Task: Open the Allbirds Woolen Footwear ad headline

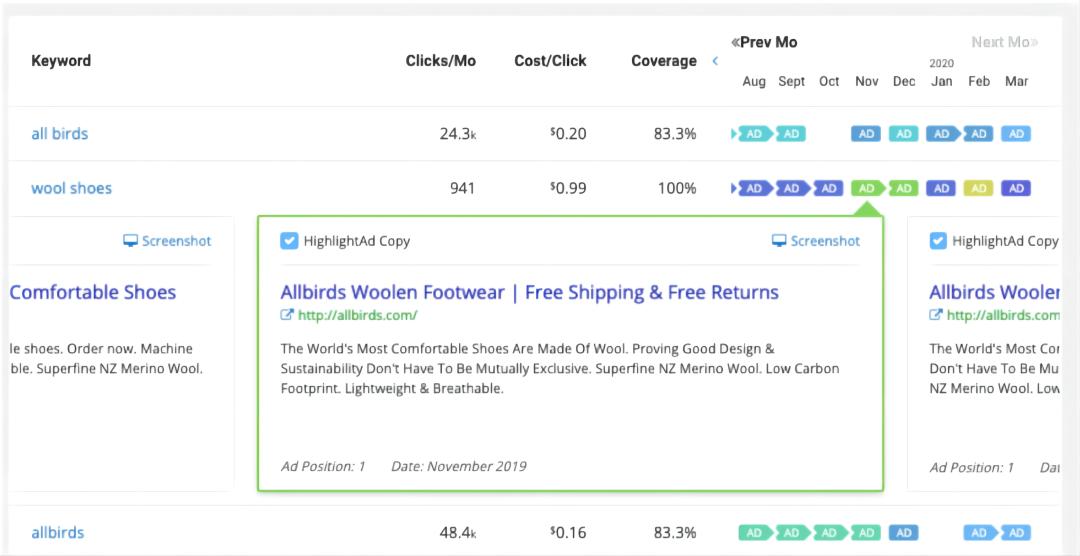Action: [x=529, y=293]
